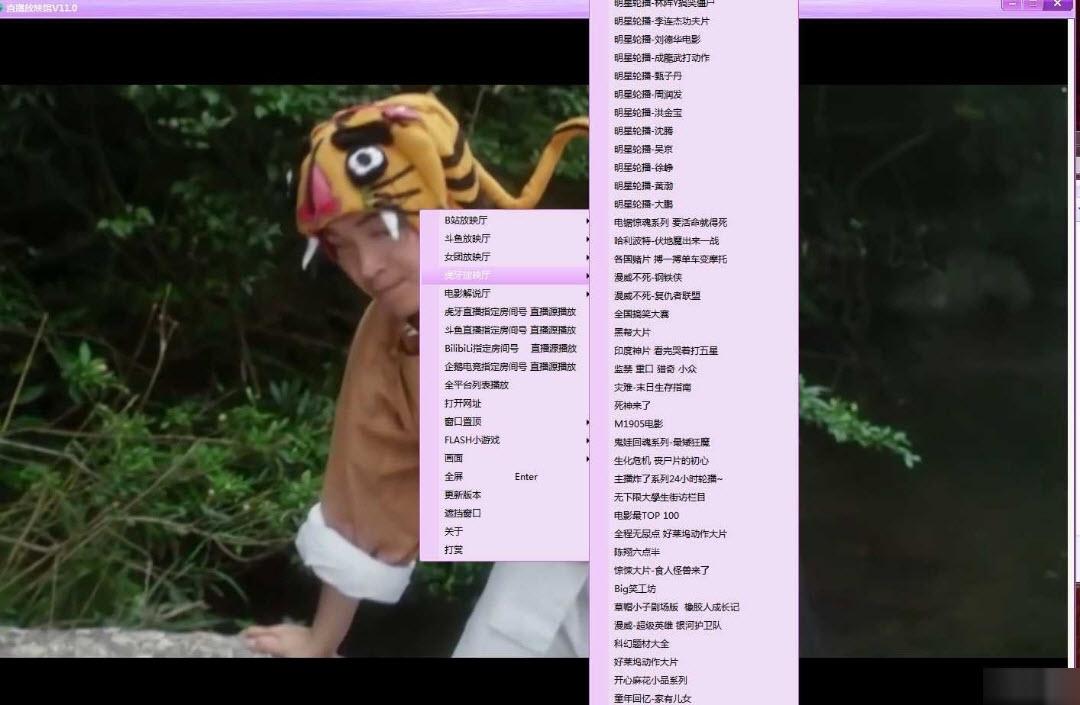Play 明星轮播-沈腾

coord(694,131)
